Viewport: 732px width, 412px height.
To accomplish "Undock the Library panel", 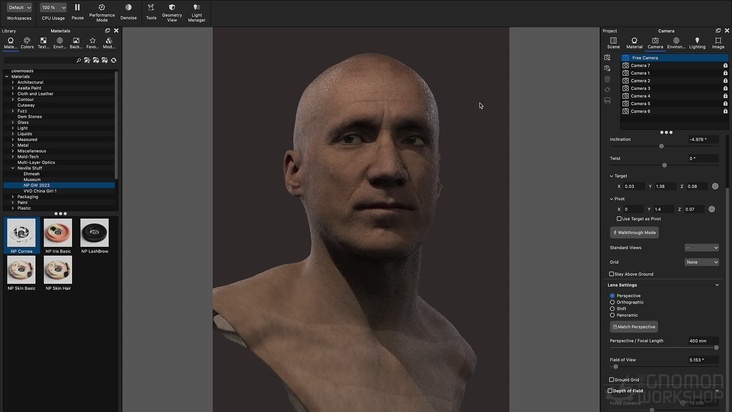I will click(x=107, y=31).
